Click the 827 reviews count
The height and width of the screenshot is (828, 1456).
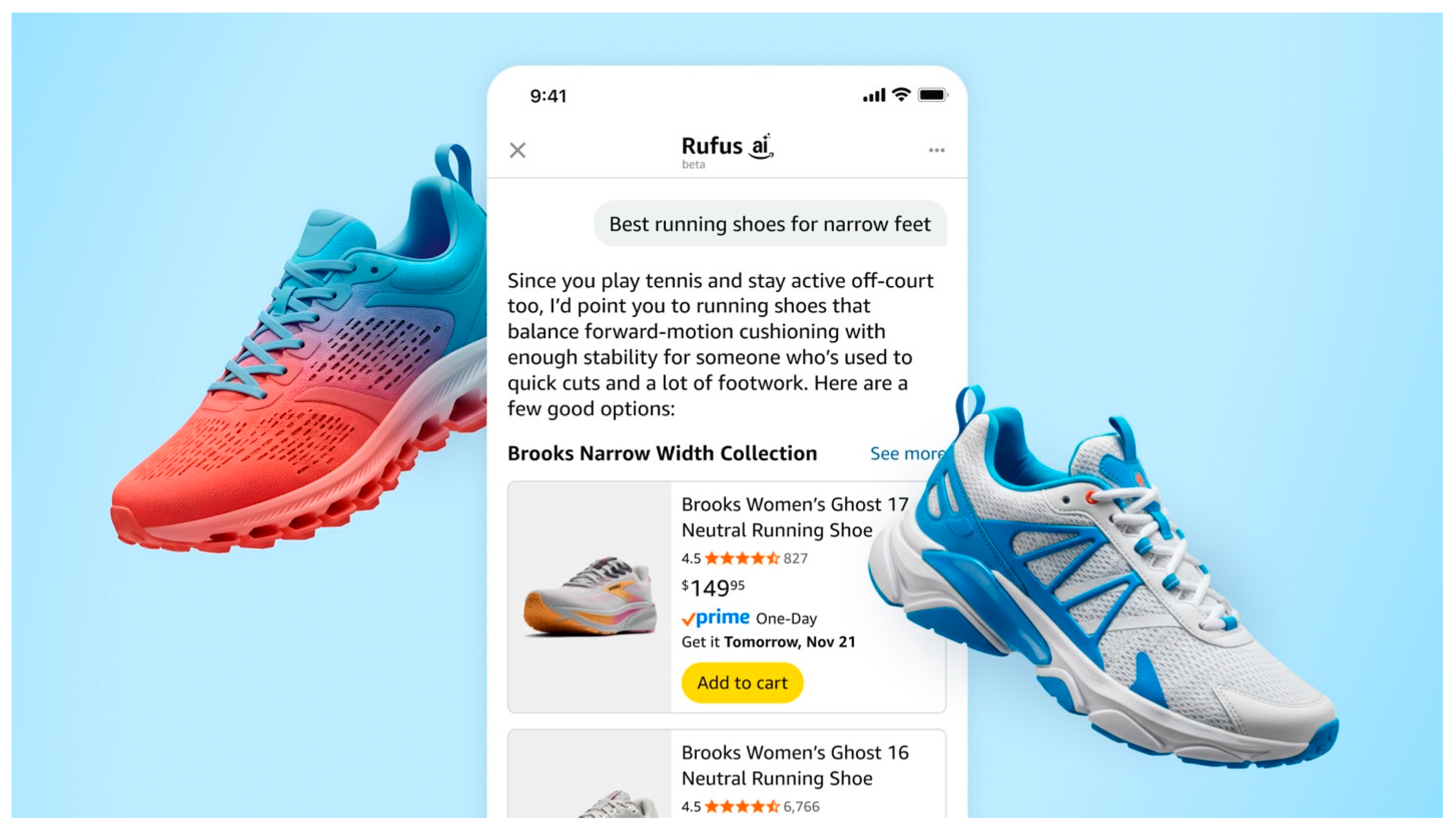[x=795, y=559]
